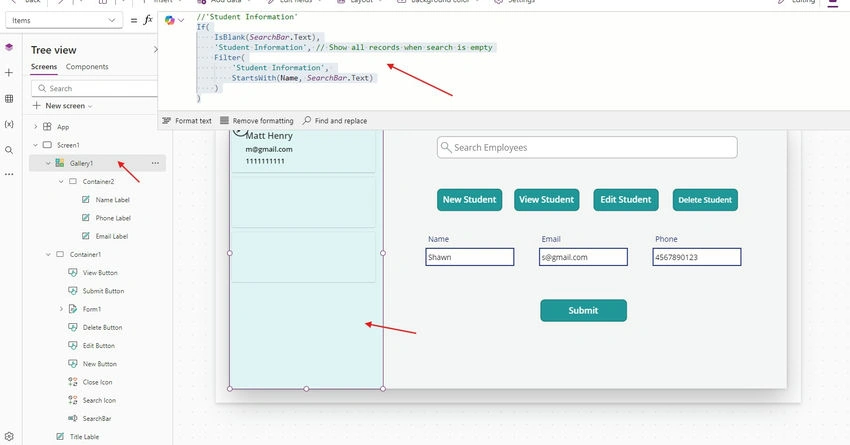Screen dimensions: 850x445
Task: Select the Title Lable tree item
Action: (84, 437)
